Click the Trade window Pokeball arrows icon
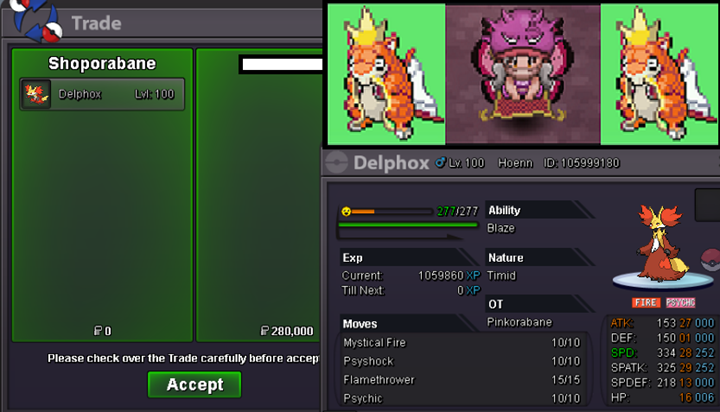720x412 pixels. (37, 19)
